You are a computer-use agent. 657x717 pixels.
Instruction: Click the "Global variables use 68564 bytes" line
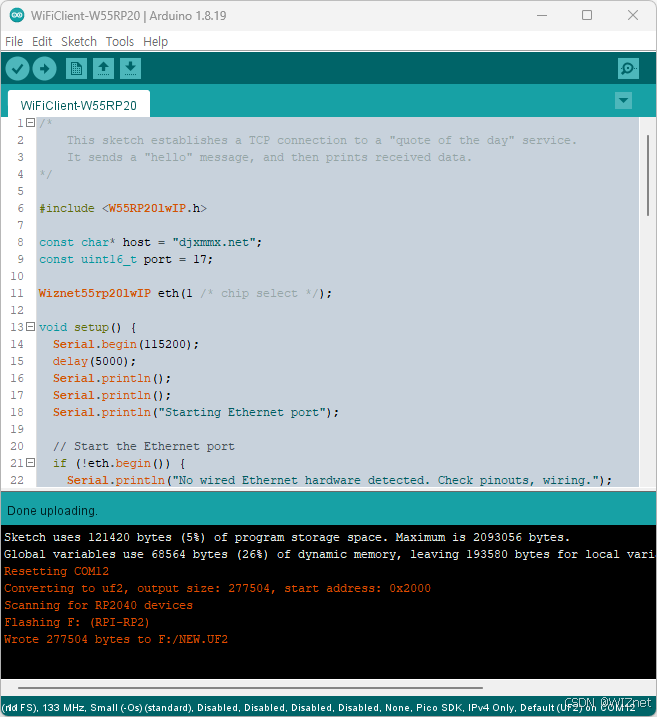click(329, 554)
